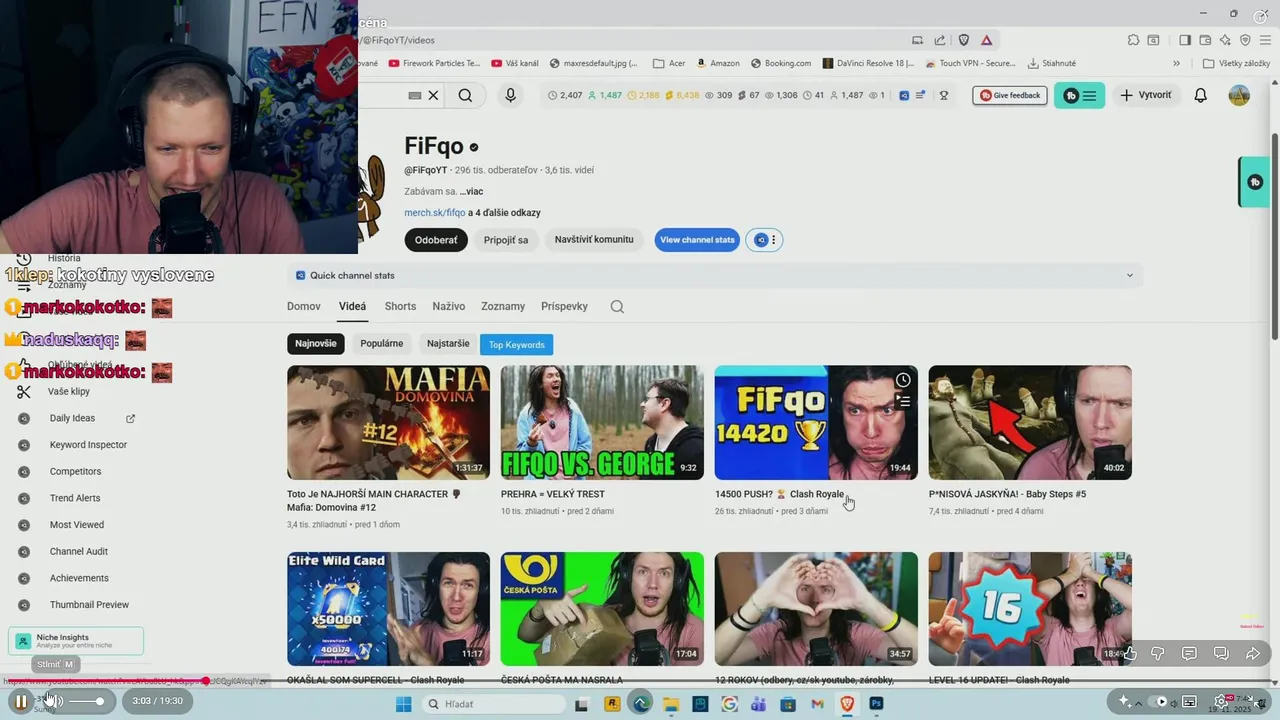Screen dimensions: 1280x720
Task: Select the Populárne filter chip
Action: [382, 344]
